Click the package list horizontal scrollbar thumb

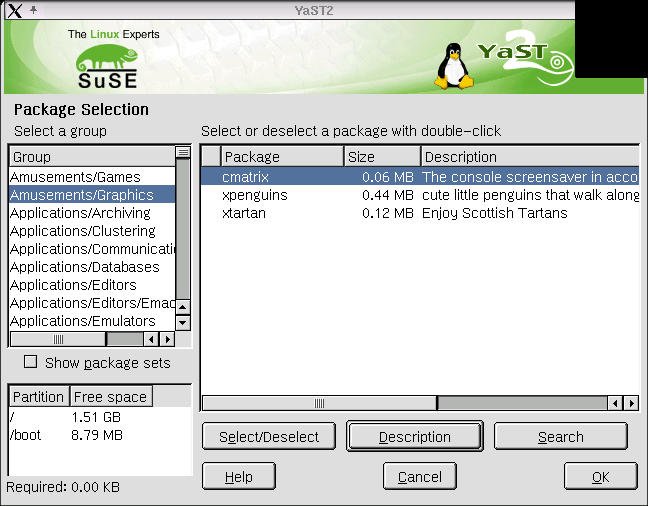(x=320, y=403)
